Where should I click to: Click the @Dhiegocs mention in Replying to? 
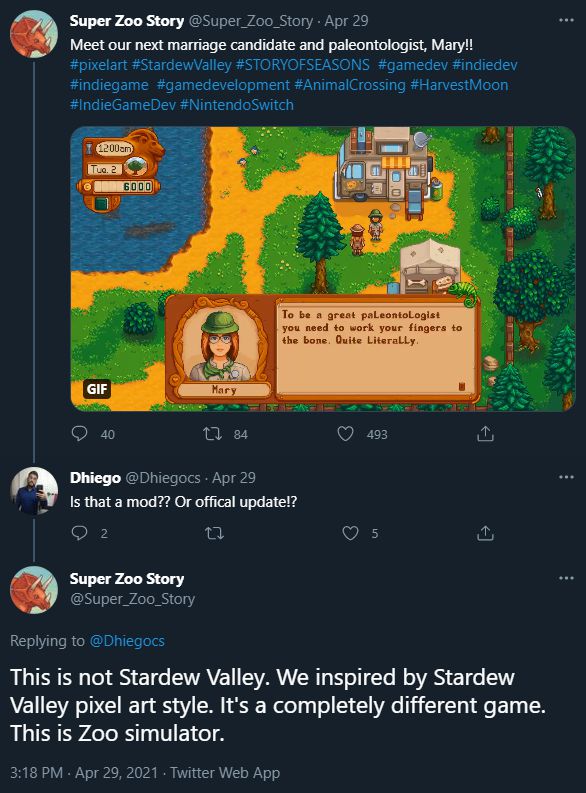click(127, 641)
